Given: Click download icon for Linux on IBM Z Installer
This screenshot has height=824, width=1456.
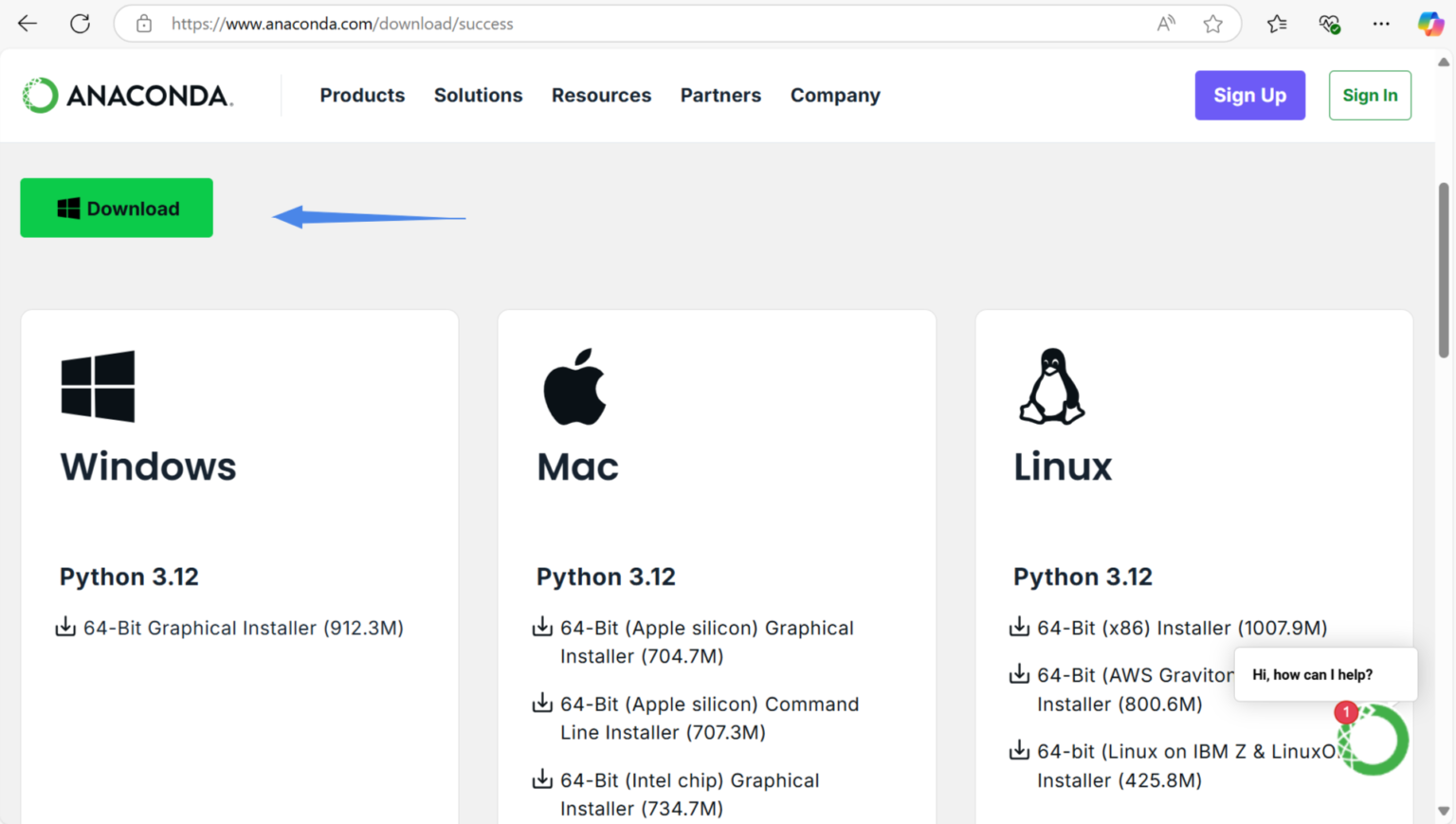Looking at the screenshot, I should 1019,750.
